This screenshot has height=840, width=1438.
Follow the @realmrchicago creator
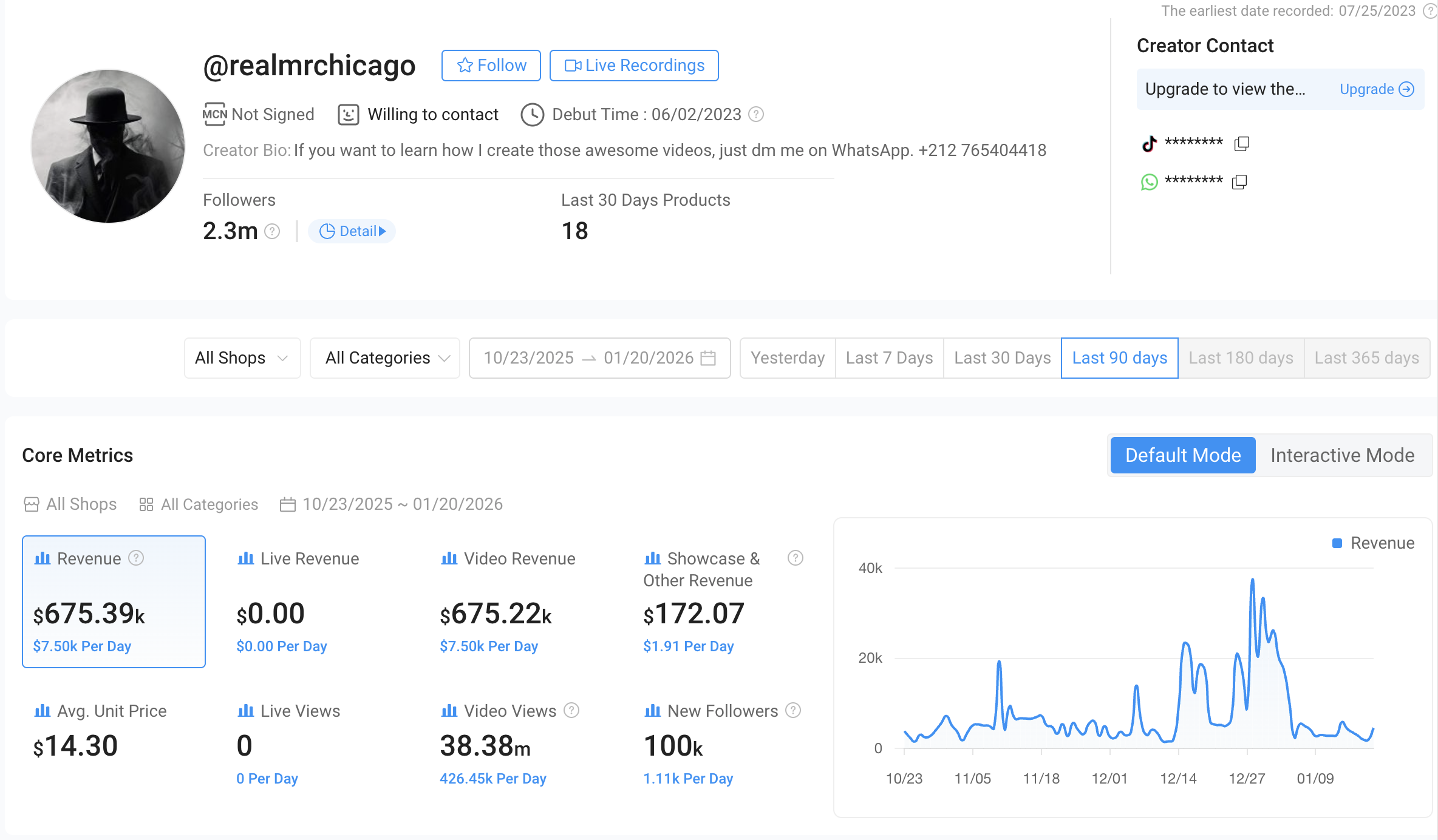pyautogui.click(x=491, y=66)
